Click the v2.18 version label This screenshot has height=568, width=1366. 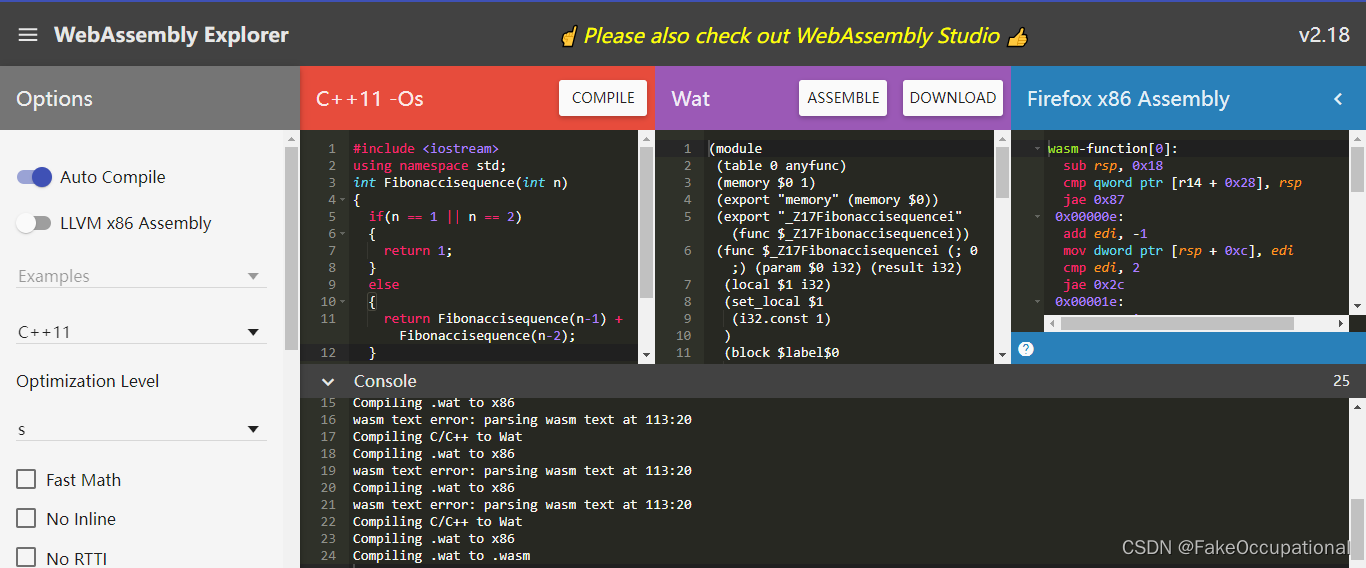(x=1324, y=35)
